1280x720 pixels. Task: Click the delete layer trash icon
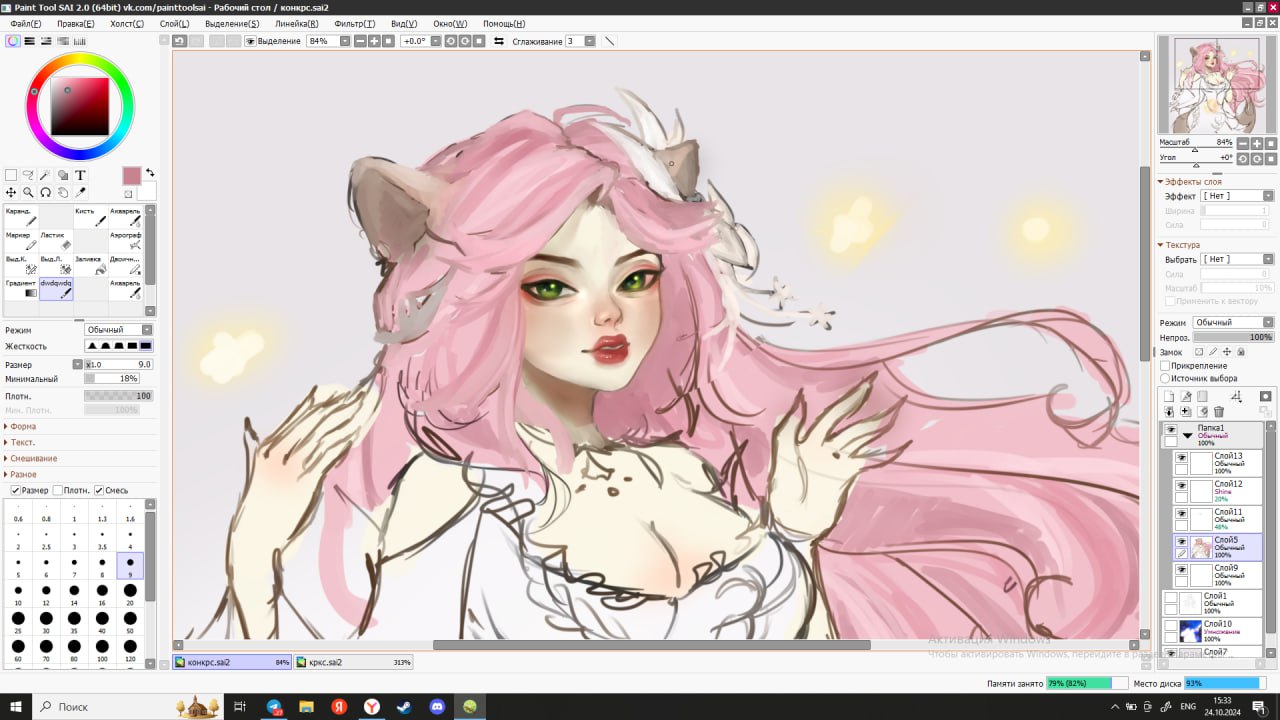click(x=1219, y=411)
